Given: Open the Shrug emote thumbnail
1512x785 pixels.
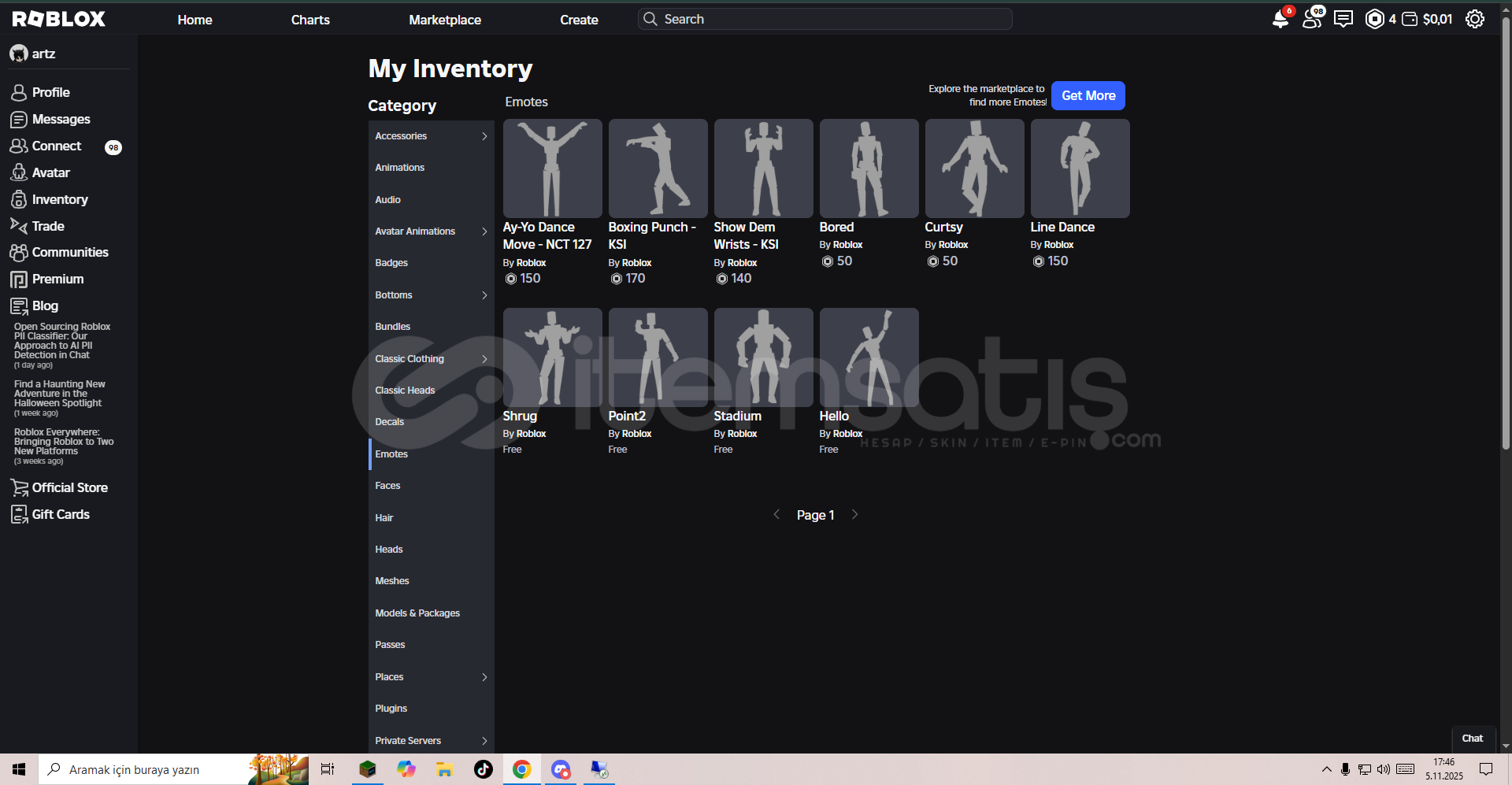Looking at the screenshot, I should [x=553, y=357].
